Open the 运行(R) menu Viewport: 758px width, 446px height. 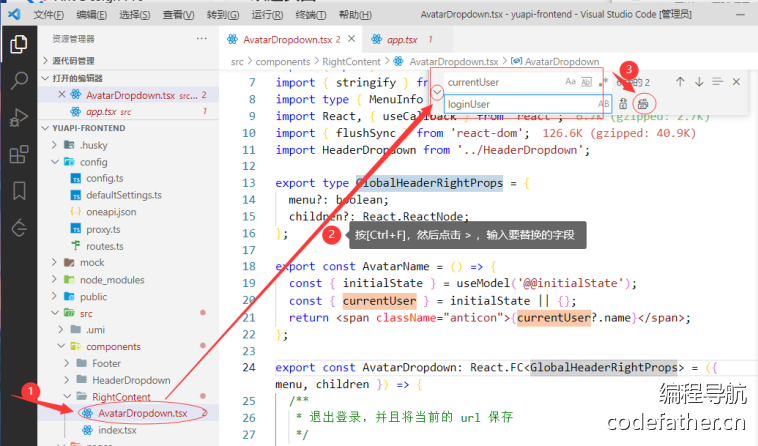tap(267, 14)
